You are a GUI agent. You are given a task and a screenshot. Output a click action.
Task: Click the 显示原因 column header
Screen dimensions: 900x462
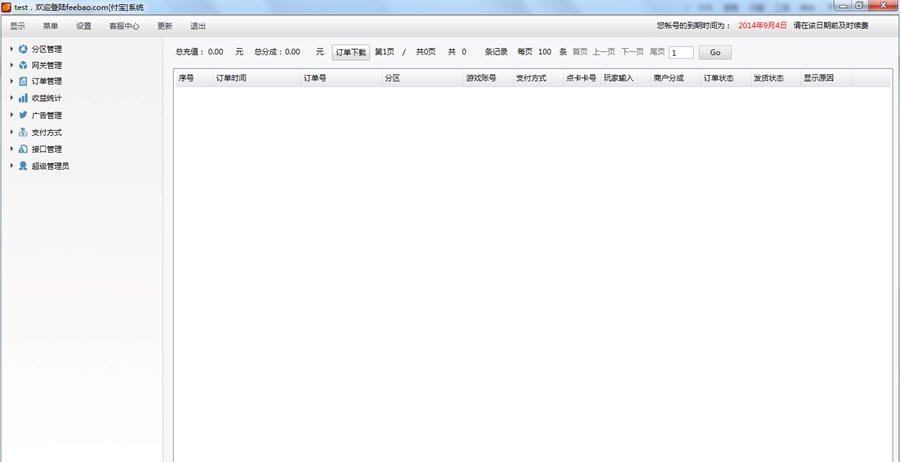pos(826,78)
